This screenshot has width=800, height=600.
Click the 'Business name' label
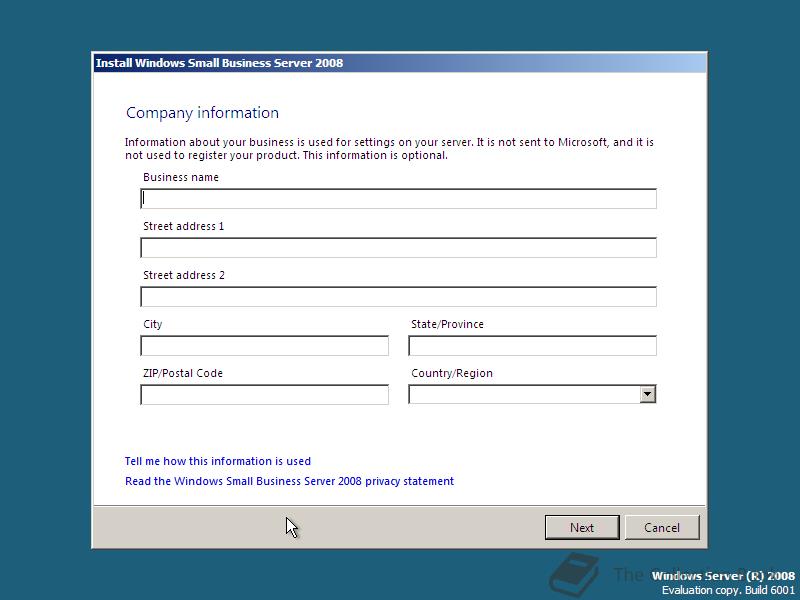tap(181, 177)
